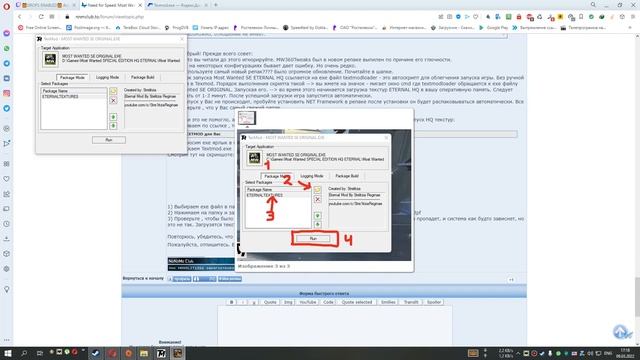
Task: Open TeraBox Cloud bookmark
Action: point(138,28)
